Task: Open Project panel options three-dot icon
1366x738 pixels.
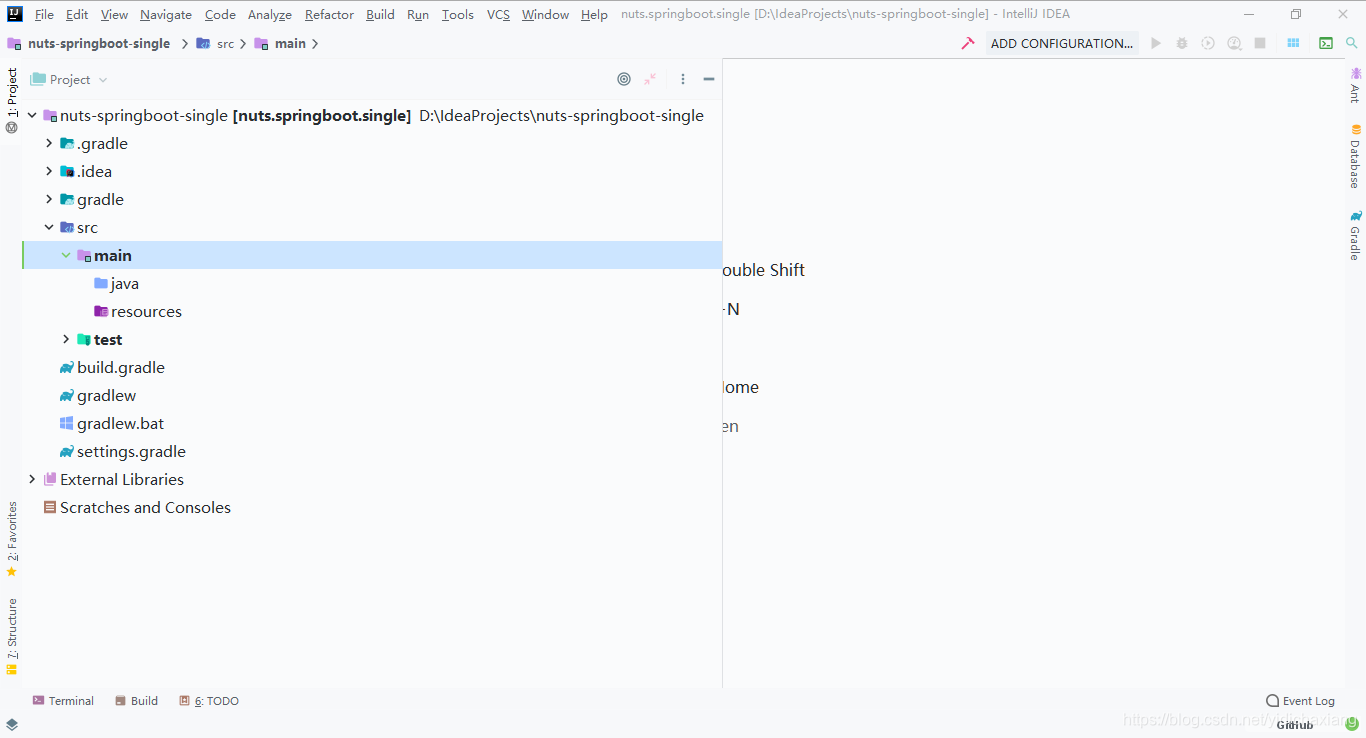Action: pyautogui.click(x=683, y=79)
